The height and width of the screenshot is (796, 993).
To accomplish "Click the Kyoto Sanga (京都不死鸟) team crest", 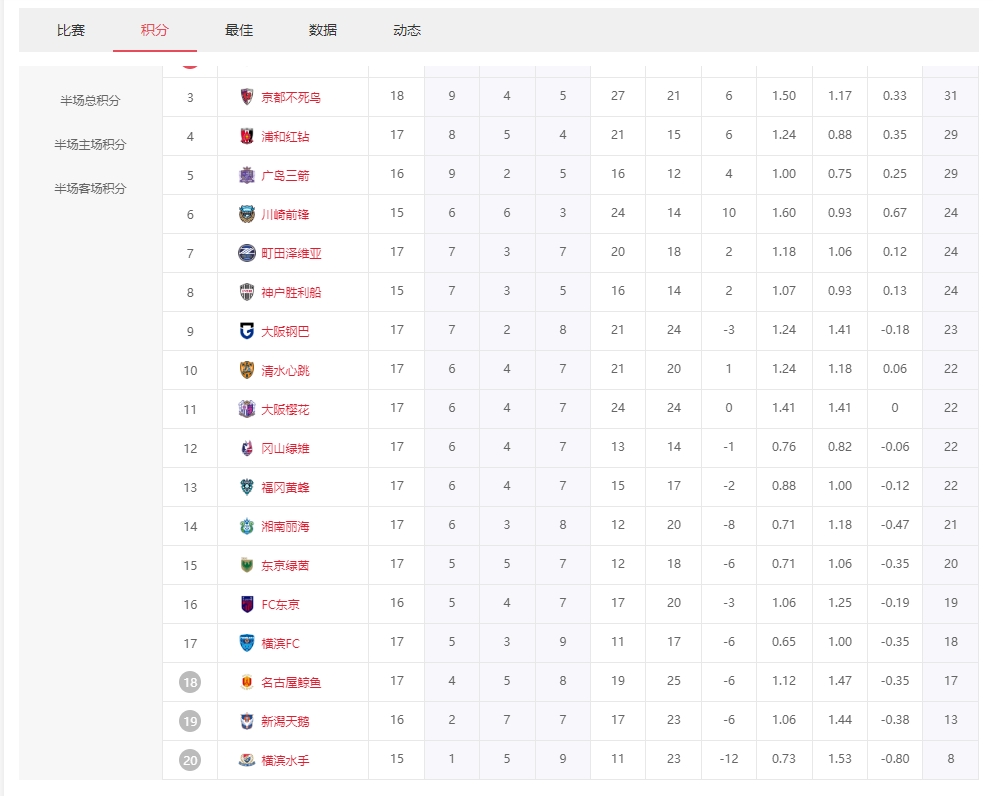I will pos(247,97).
